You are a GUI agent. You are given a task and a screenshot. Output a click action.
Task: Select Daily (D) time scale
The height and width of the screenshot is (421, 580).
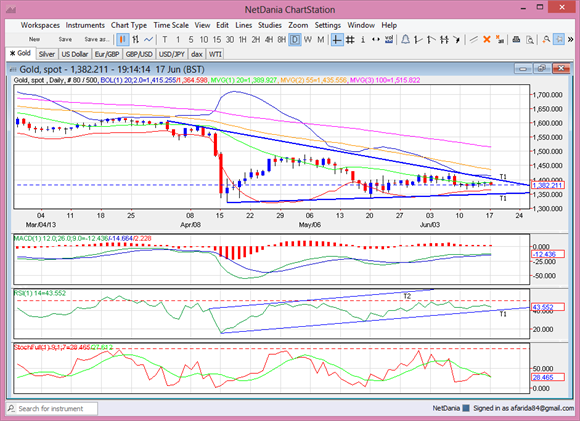click(x=295, y=40)
